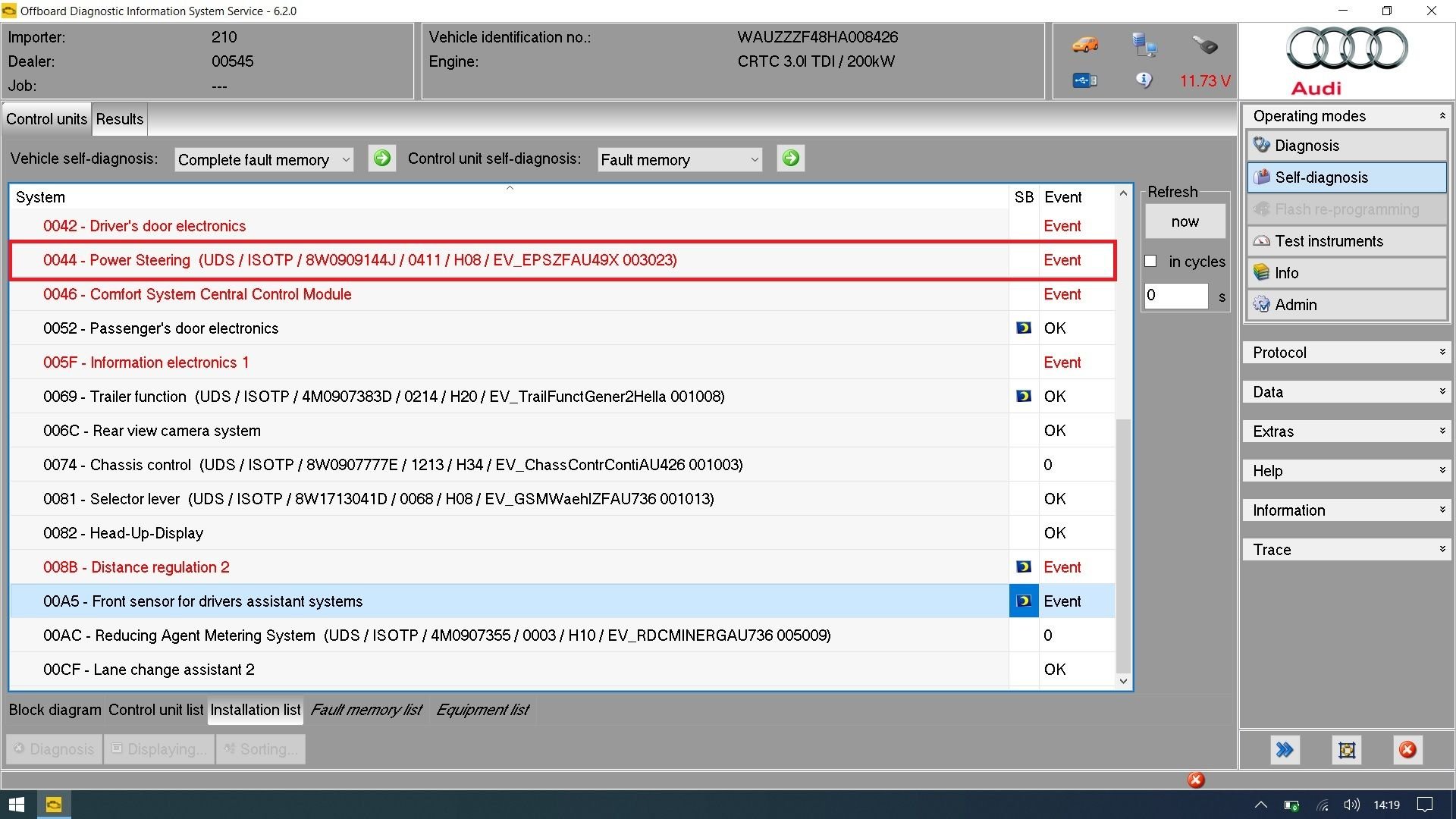Open the Complete fault memory dropdown
The width and height of the screenshot is (1456, 819).
[263, 160]
